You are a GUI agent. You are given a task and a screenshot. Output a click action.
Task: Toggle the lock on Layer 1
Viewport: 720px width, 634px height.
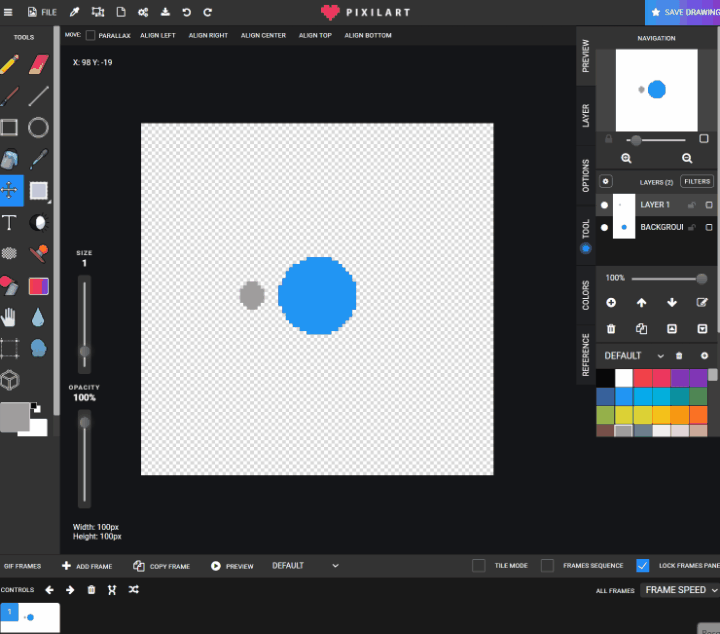[x=692, y=205]
